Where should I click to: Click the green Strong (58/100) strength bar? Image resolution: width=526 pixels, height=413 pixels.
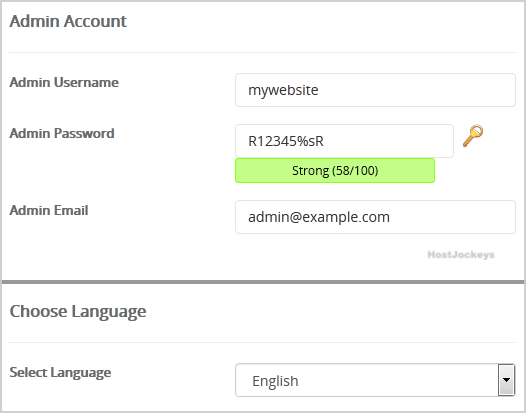335,171
